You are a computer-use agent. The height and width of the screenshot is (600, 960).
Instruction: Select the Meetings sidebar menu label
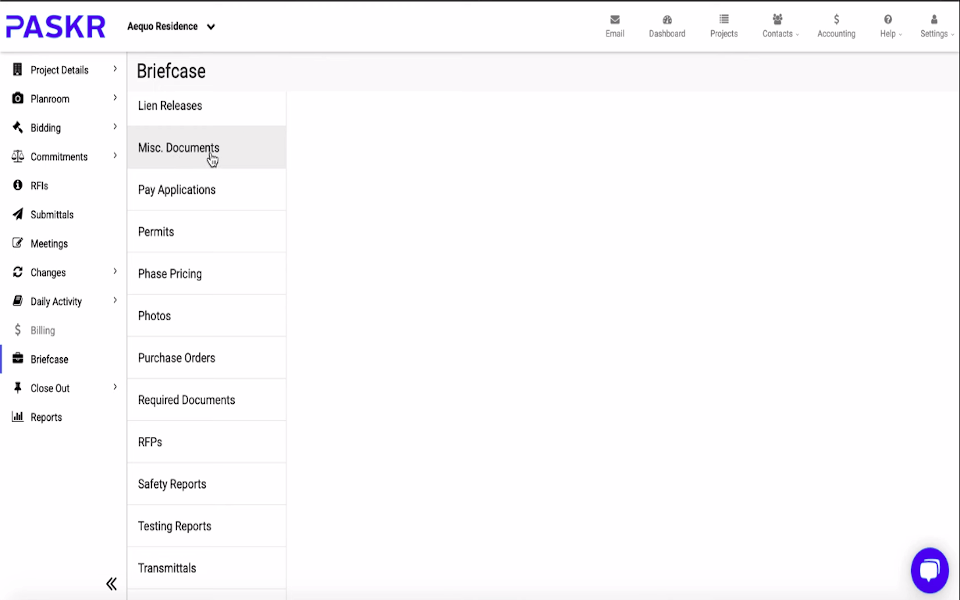pos(49,243)
